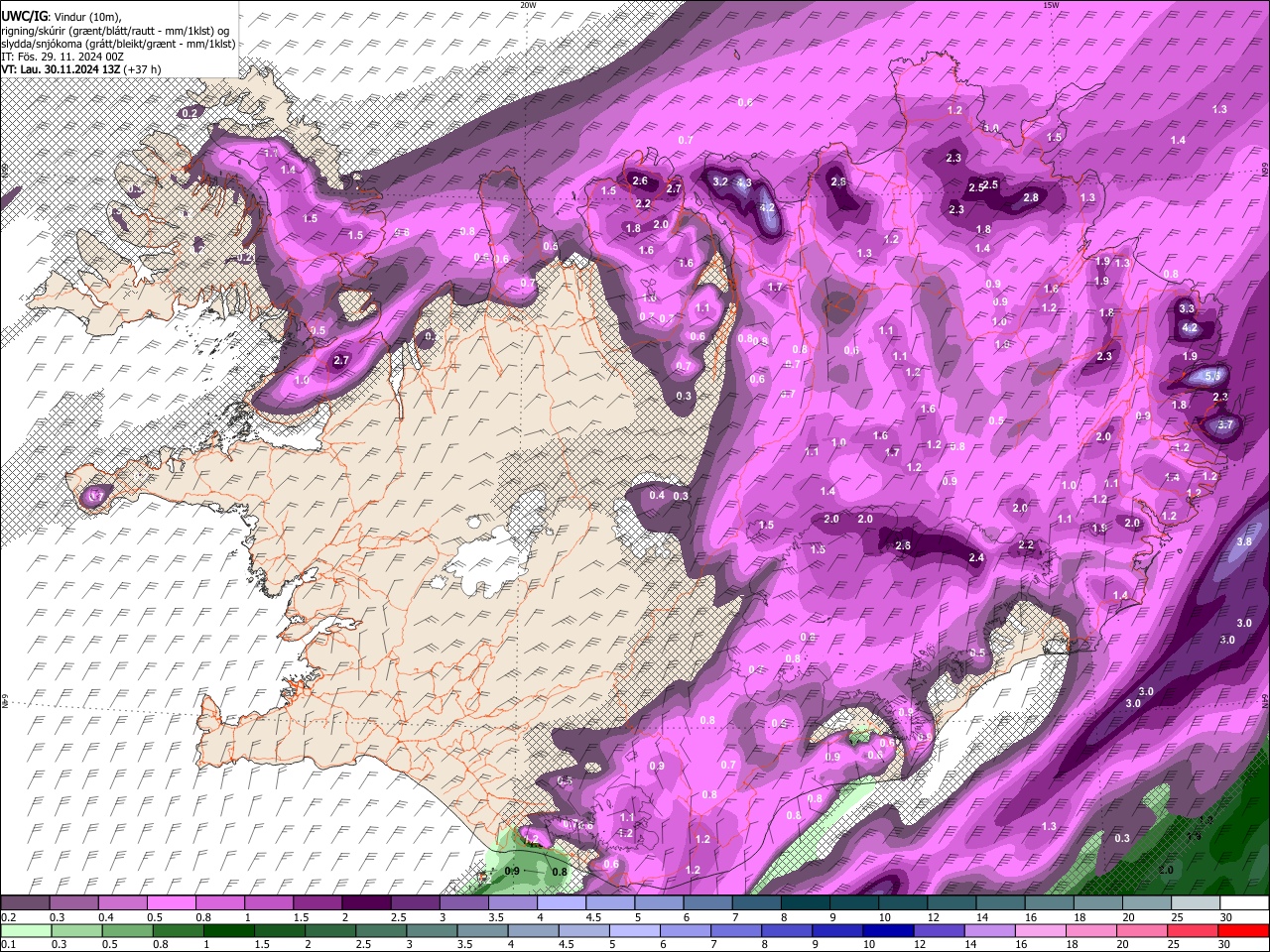Viewport: 1270px width, 952px height.
Task: Click the 4.3 precipitation value on the map
Action: (743, 183)
